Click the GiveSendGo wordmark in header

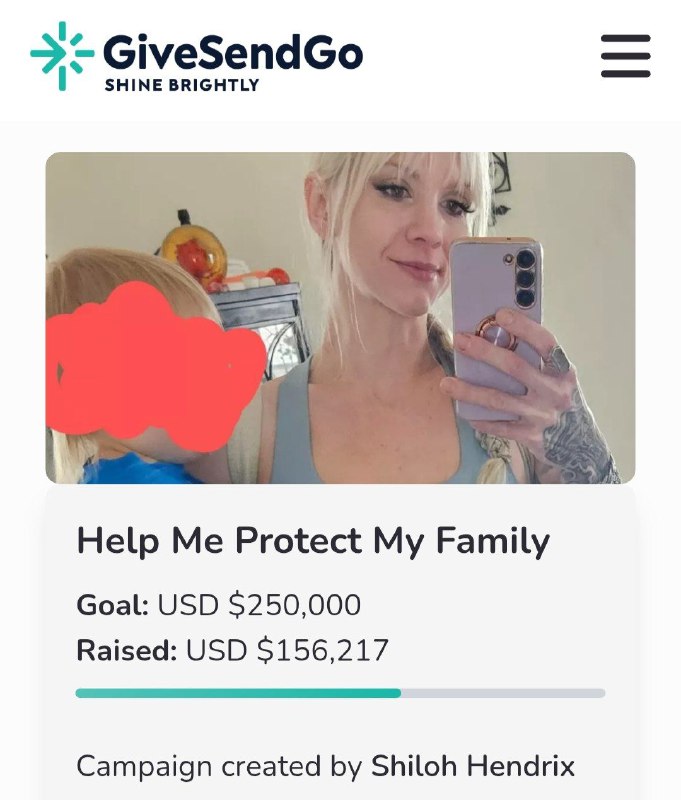coord(233,52)
